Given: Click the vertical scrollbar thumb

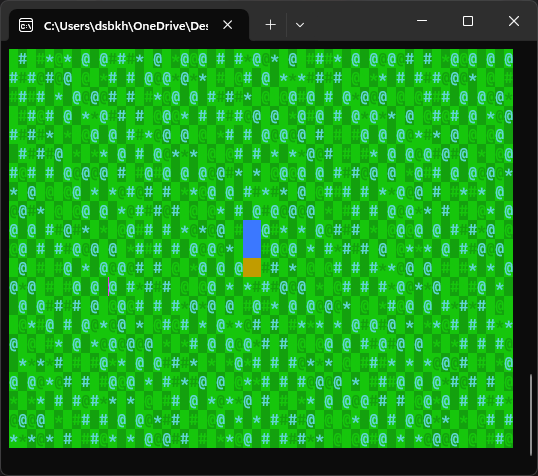Looking at the screenshot, I should 531,415.
